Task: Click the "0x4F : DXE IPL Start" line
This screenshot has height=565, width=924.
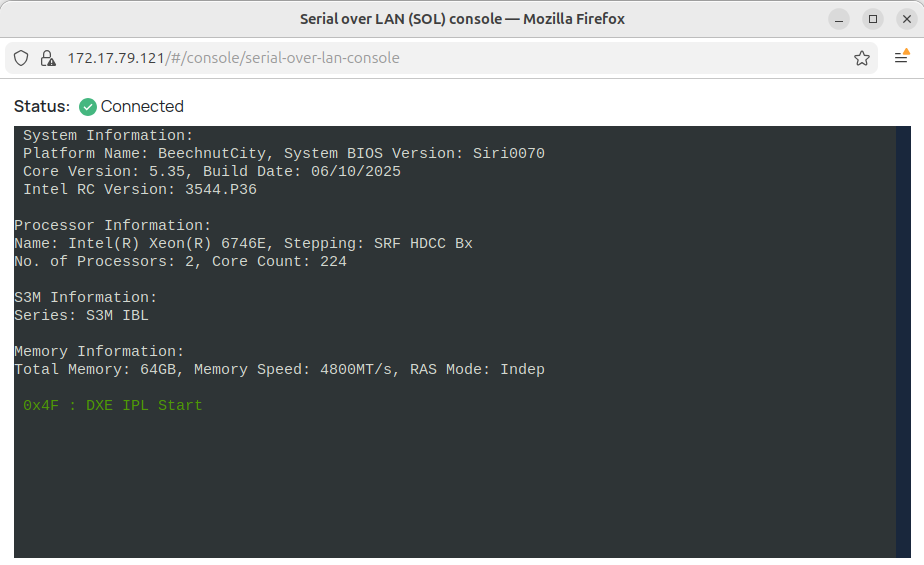Action: coord(113,405)
